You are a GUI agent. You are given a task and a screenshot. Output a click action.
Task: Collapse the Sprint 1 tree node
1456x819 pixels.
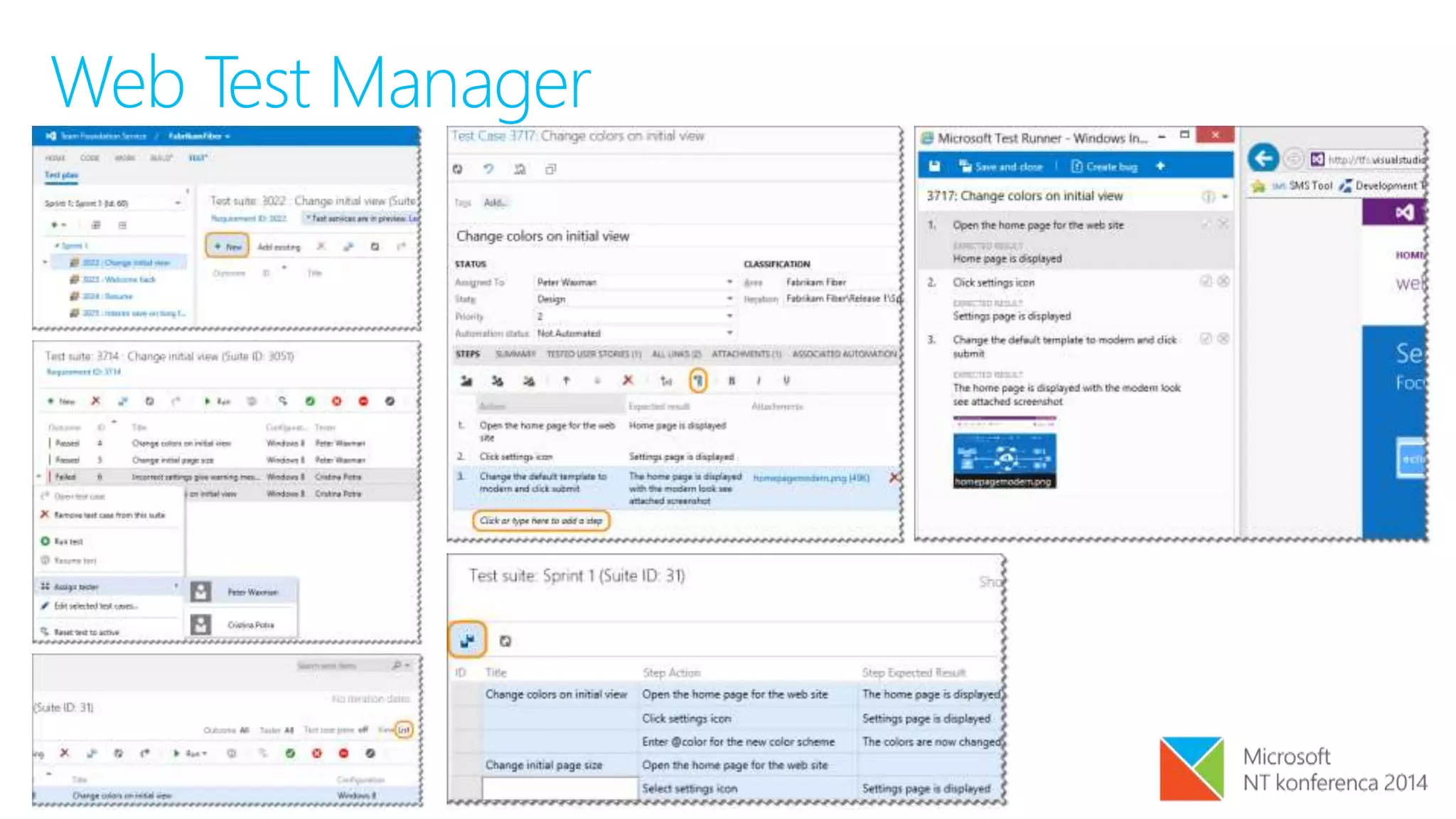click(x=57, y=245)
